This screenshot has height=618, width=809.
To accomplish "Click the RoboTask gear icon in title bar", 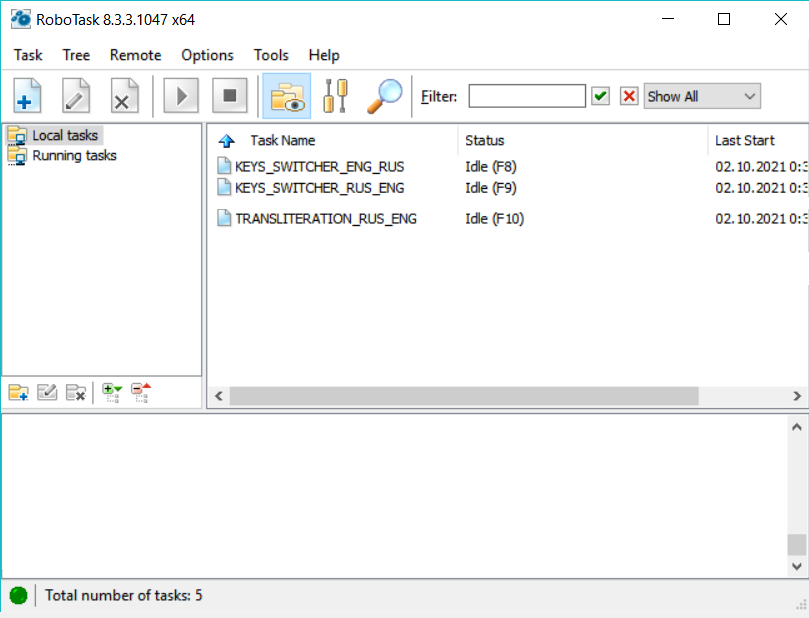I will click(x=21, y=19).
